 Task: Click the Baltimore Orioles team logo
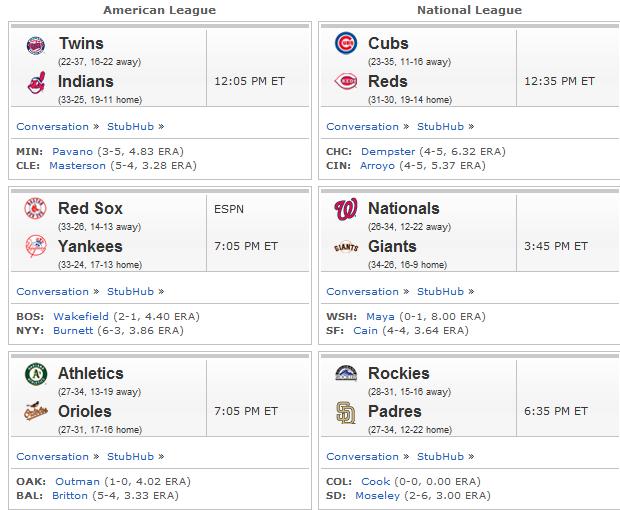pos(36,411)
